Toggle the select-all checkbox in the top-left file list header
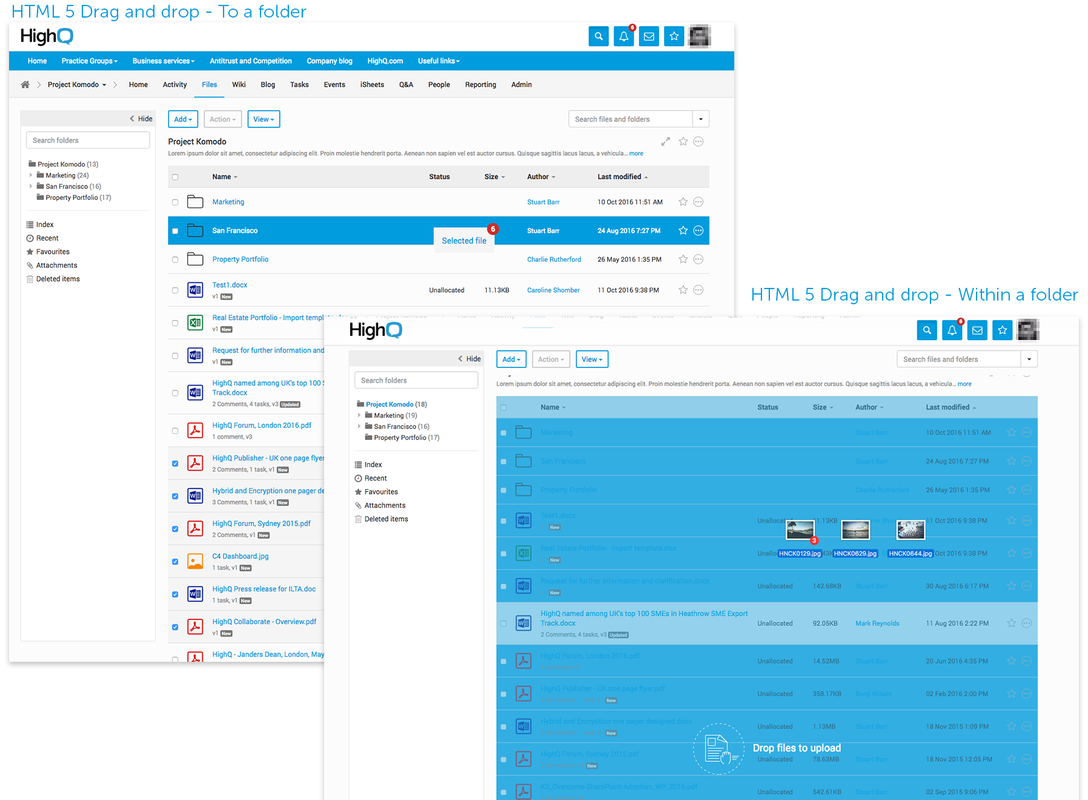 (x=176, y=177)
